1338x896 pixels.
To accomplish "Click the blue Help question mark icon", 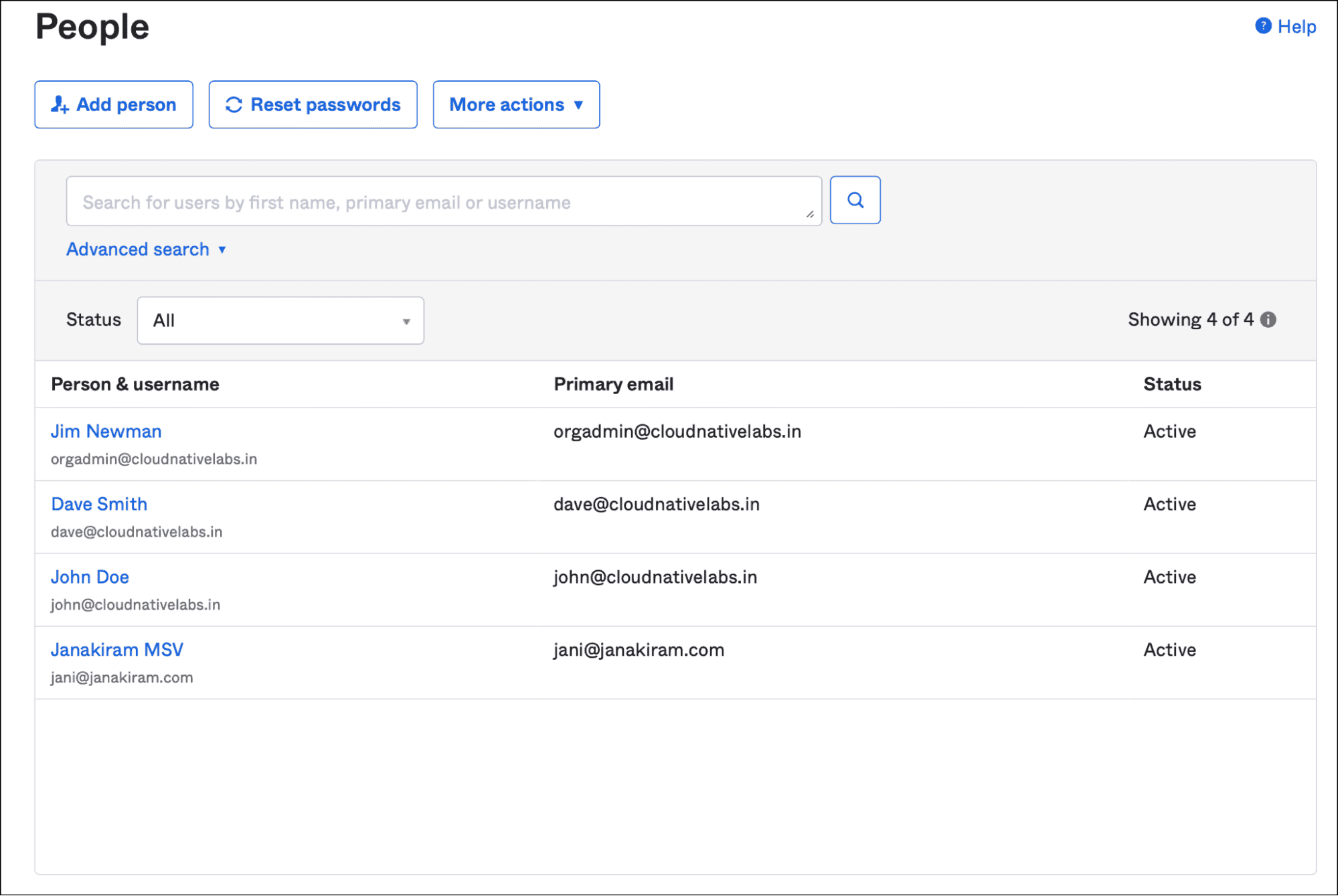I will coord(1262,26).
